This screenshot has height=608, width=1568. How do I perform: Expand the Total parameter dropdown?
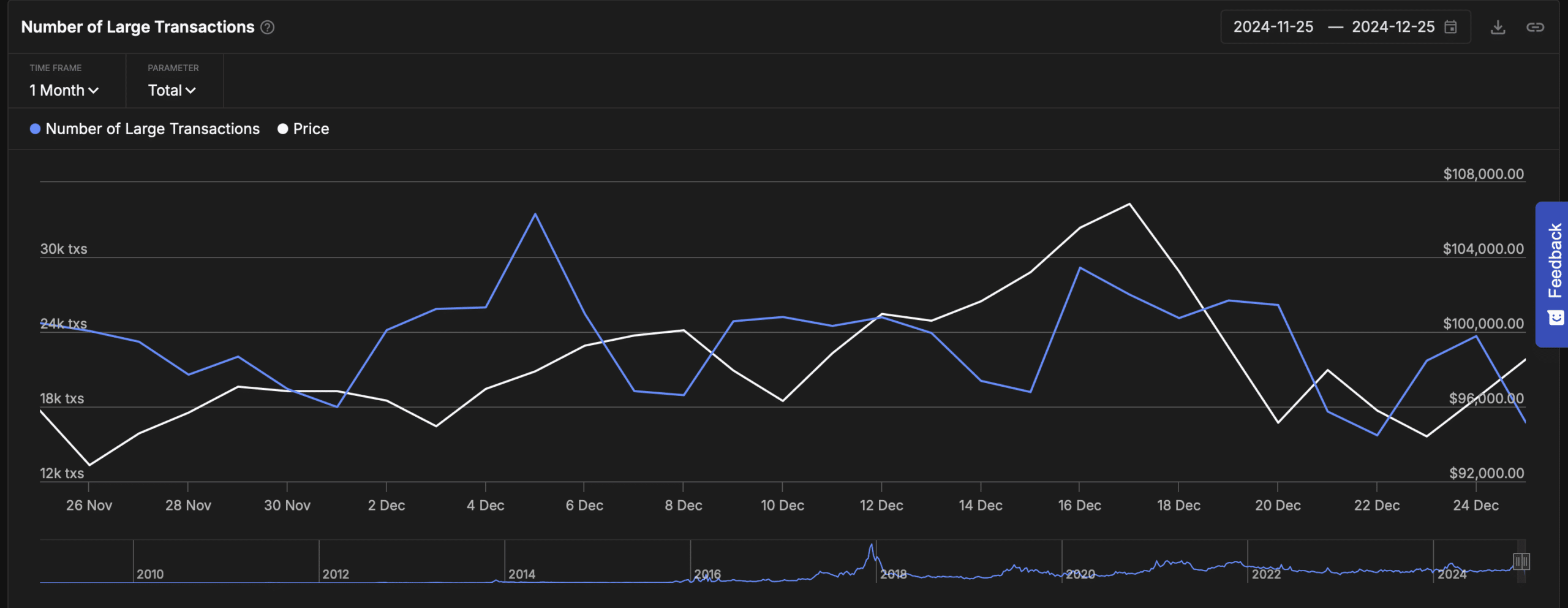coord(171,90)
